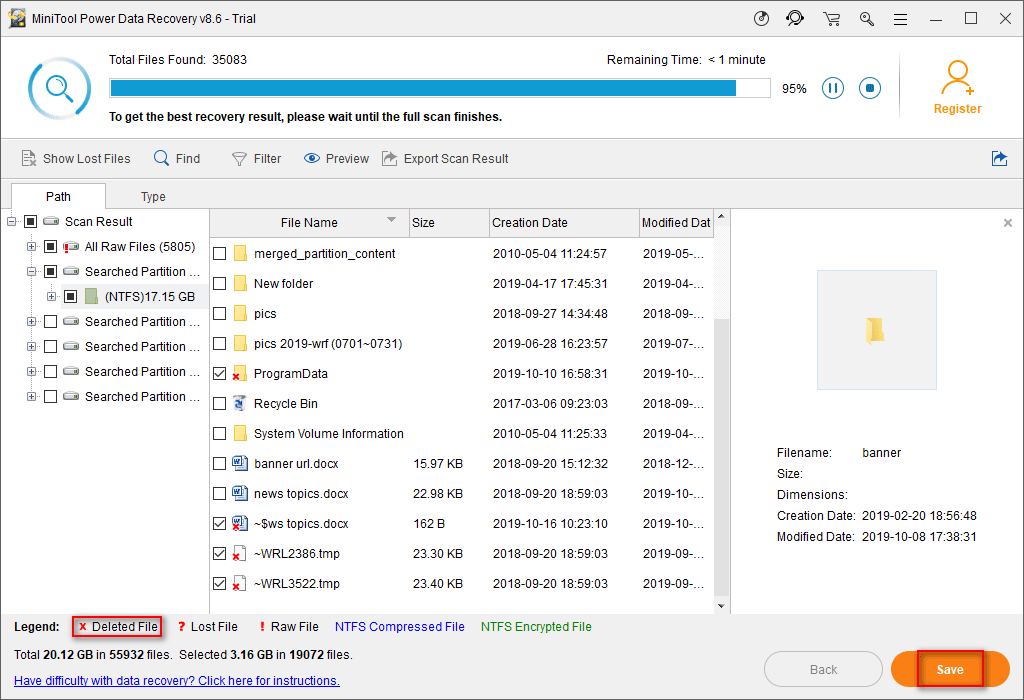Check the banner url.docx checkbox
This screenshot has height=700, width=1024.
tap(220, 464)
